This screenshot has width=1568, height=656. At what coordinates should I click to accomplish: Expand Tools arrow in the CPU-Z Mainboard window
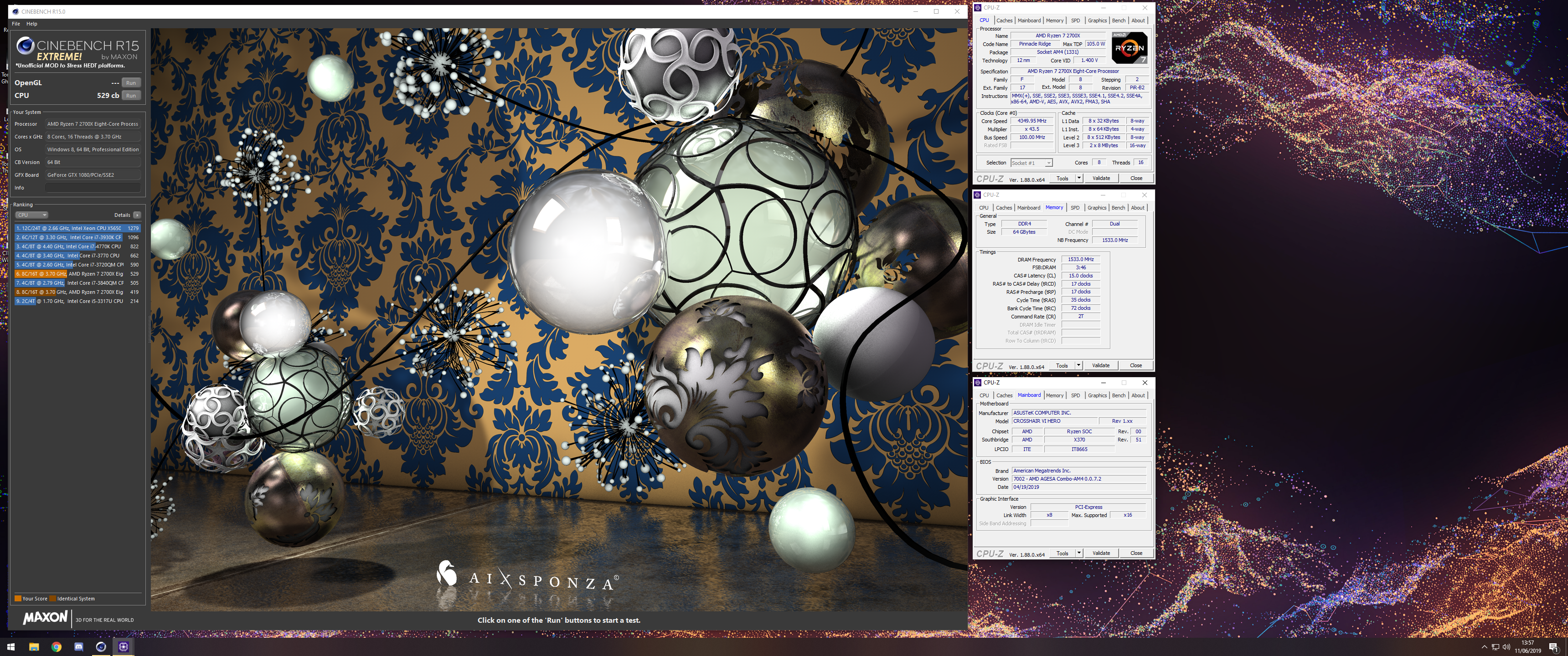click(1079, 553)
